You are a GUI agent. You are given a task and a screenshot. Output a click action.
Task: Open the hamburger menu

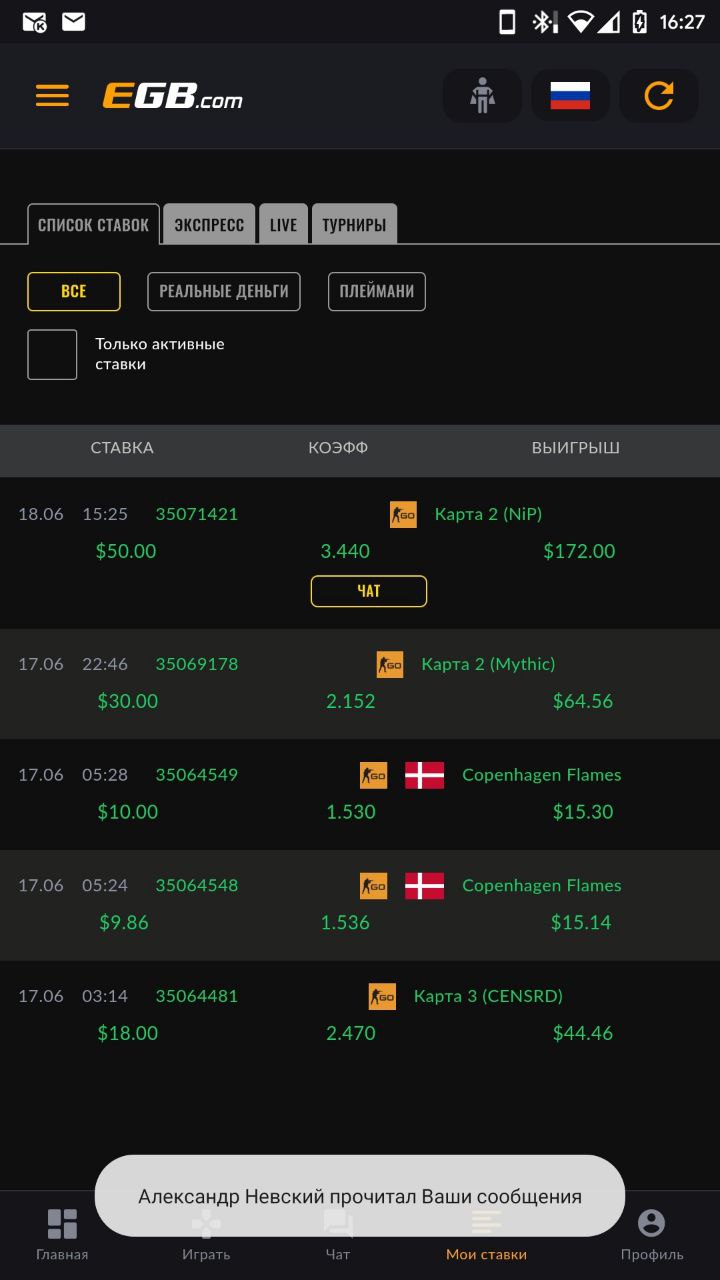pos(52,96)
